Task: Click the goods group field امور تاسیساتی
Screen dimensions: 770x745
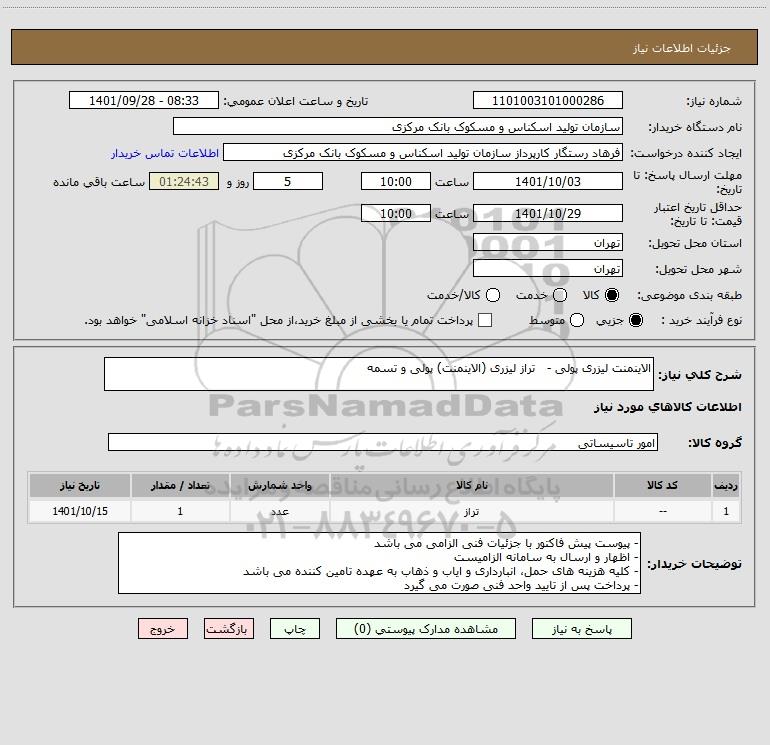Action: [x=383, y=442]
